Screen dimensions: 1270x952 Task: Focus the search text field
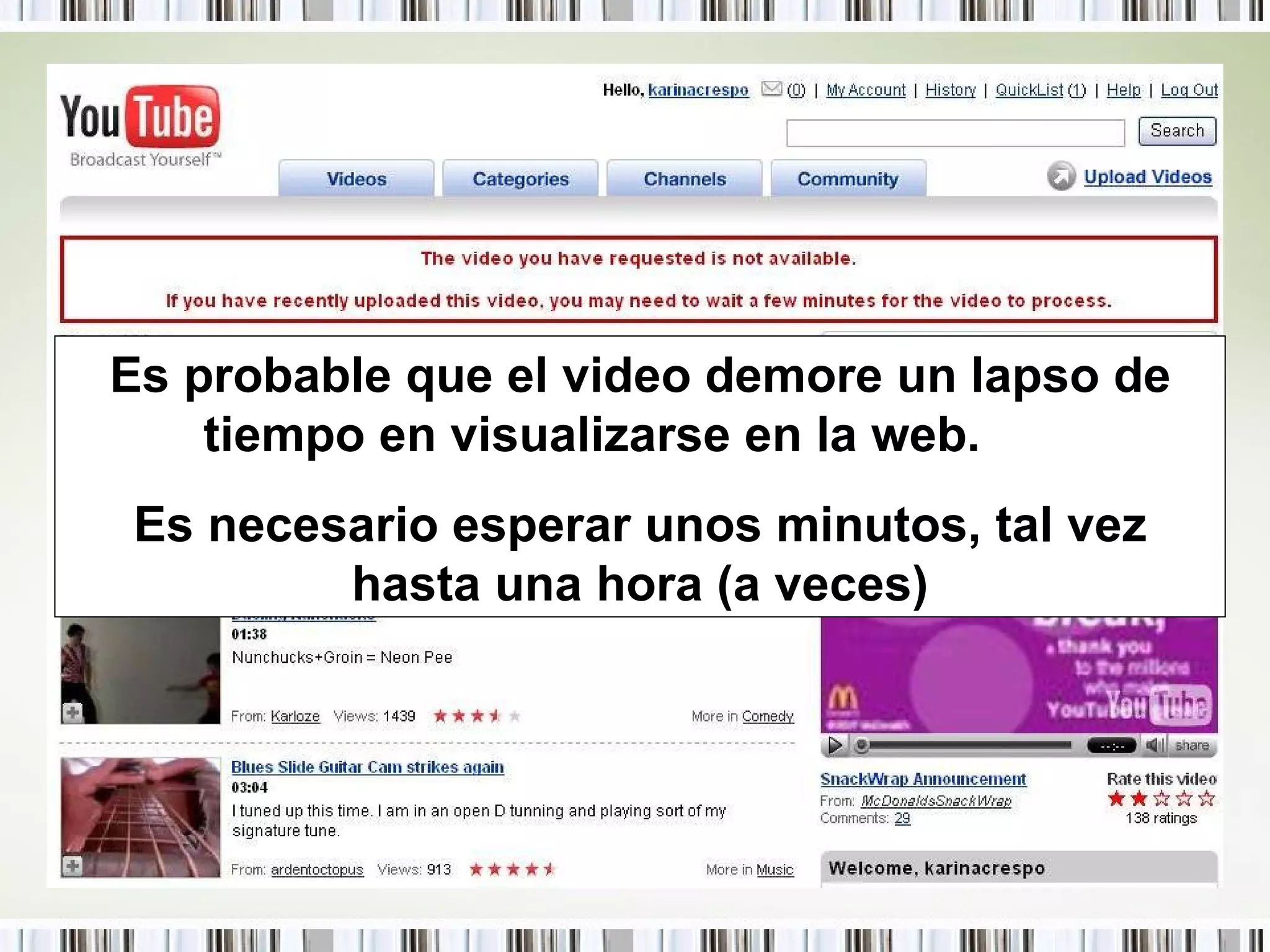click(956, 133)
